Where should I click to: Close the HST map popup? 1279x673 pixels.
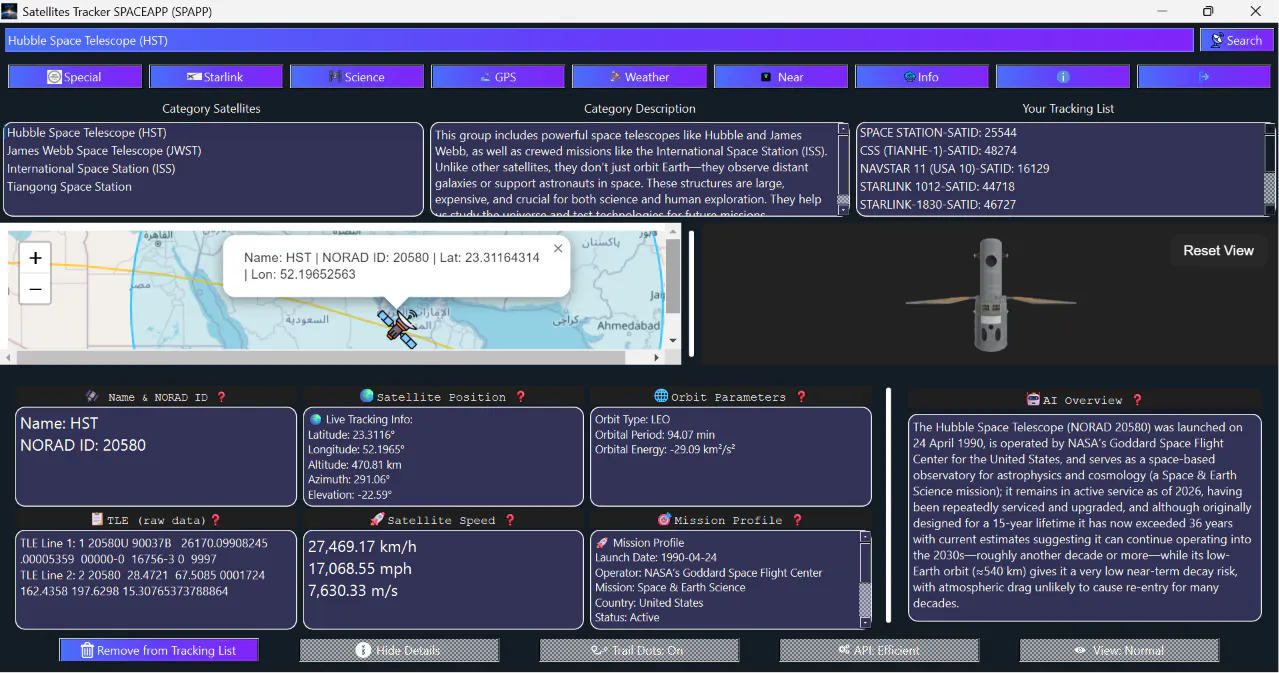coord(558,248)
